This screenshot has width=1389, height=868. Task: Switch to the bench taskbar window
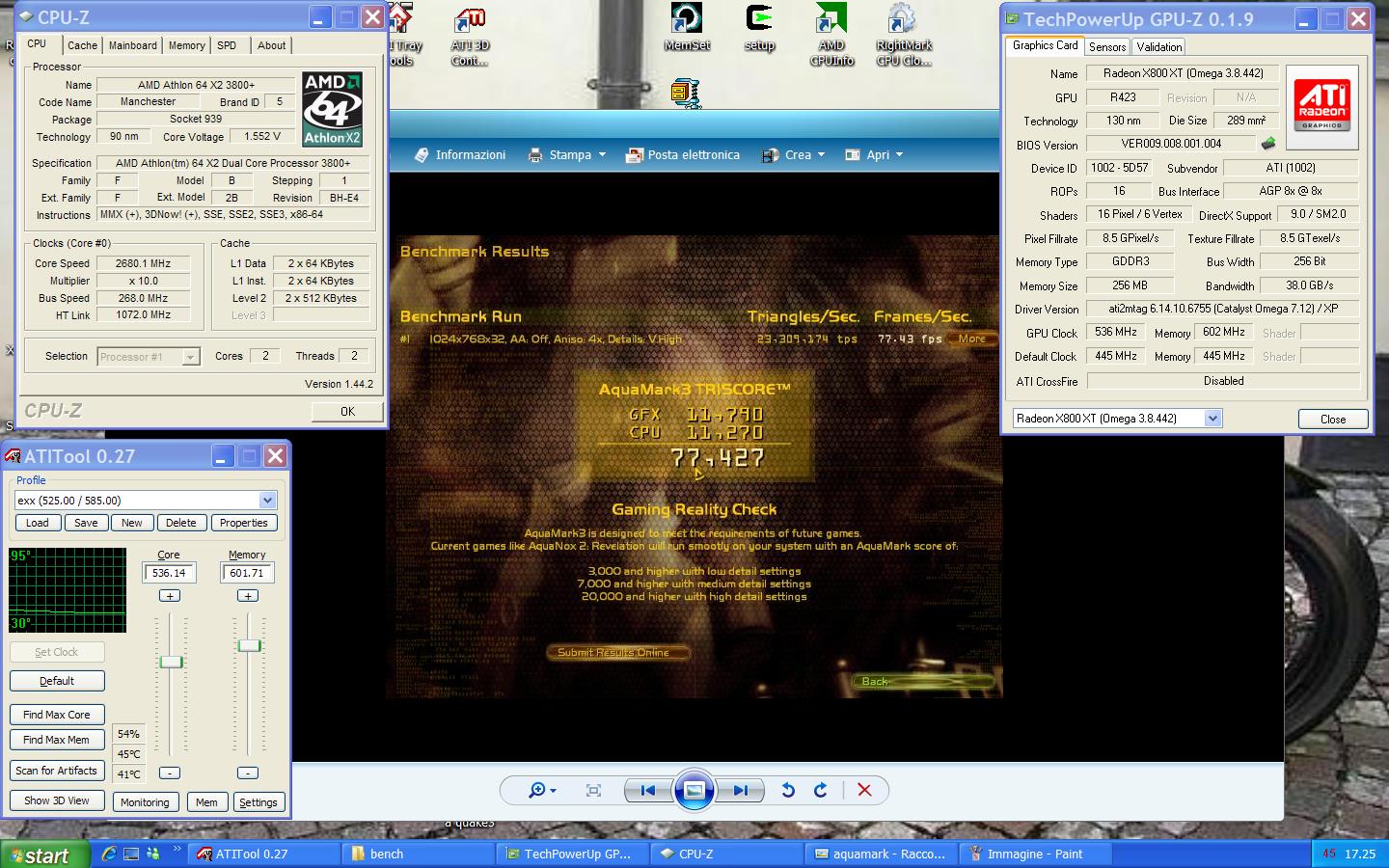point(418,854)
